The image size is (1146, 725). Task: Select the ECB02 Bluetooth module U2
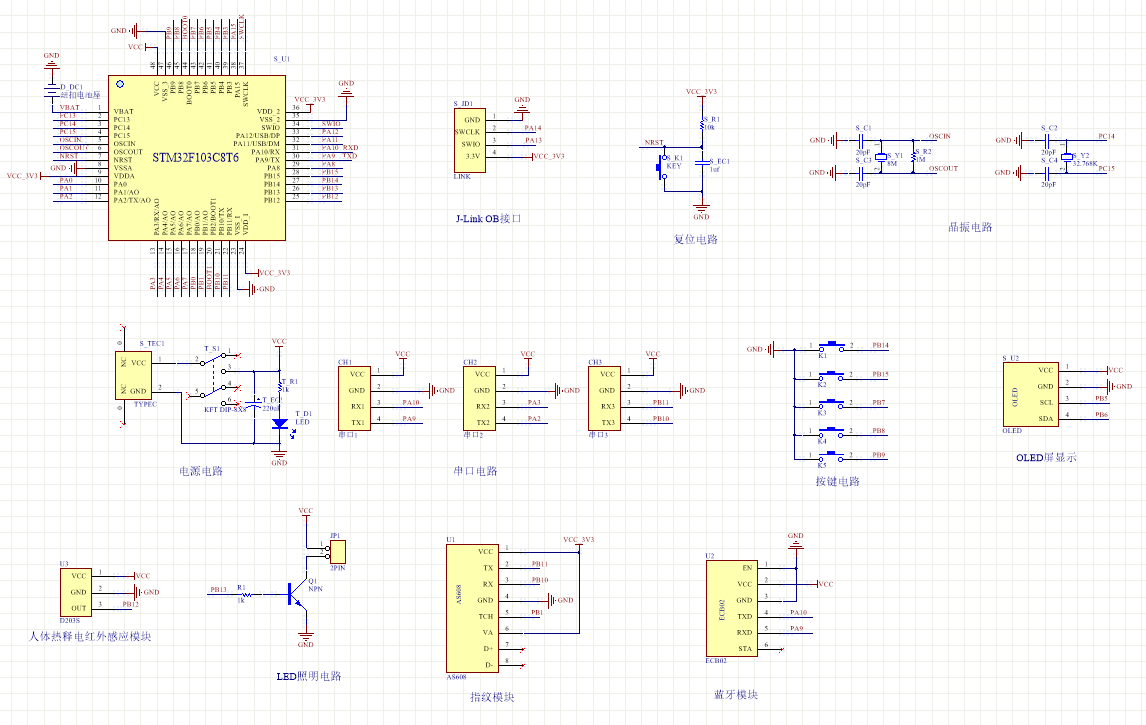click(732, 608)
